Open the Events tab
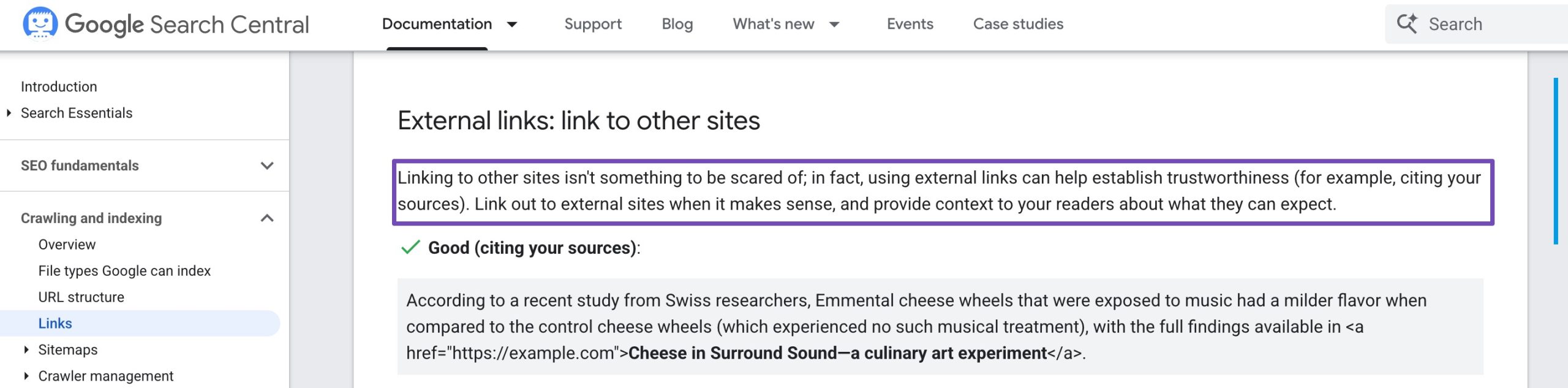The width and height of the screenshot is (1568, 388). (910, 24)
